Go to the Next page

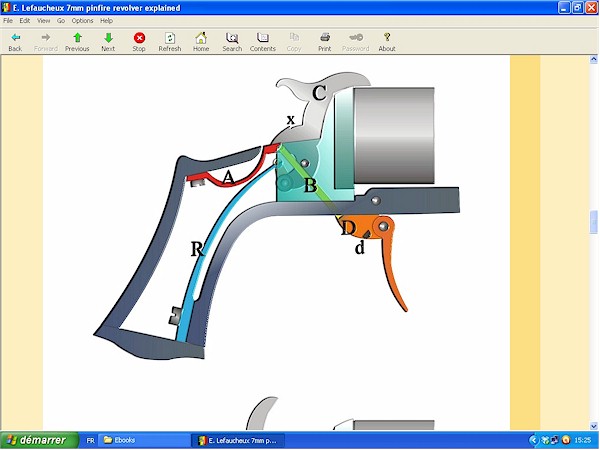pyautogui.click(x=108, y=41)
